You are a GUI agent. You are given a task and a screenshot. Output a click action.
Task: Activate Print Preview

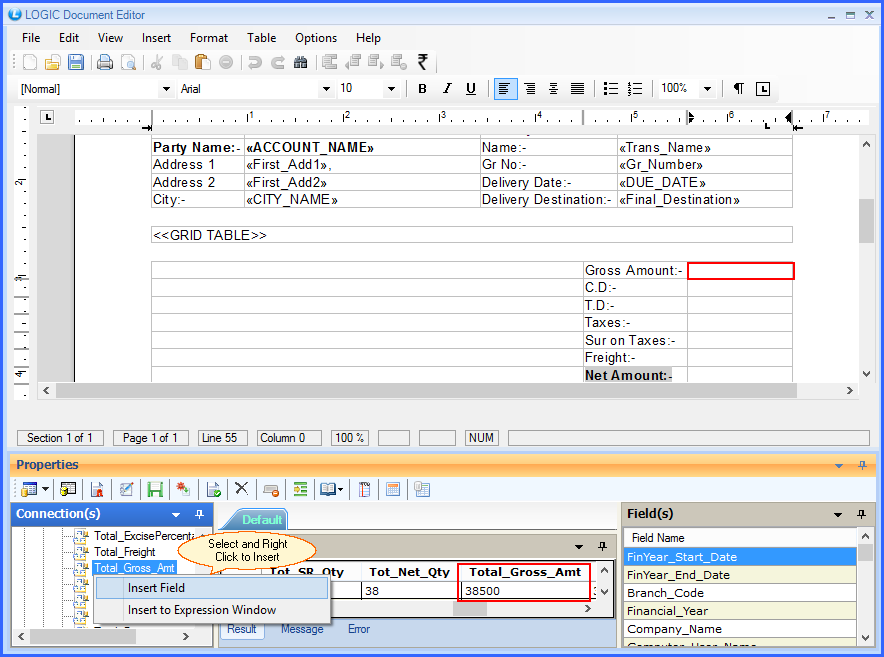[128, 61]
